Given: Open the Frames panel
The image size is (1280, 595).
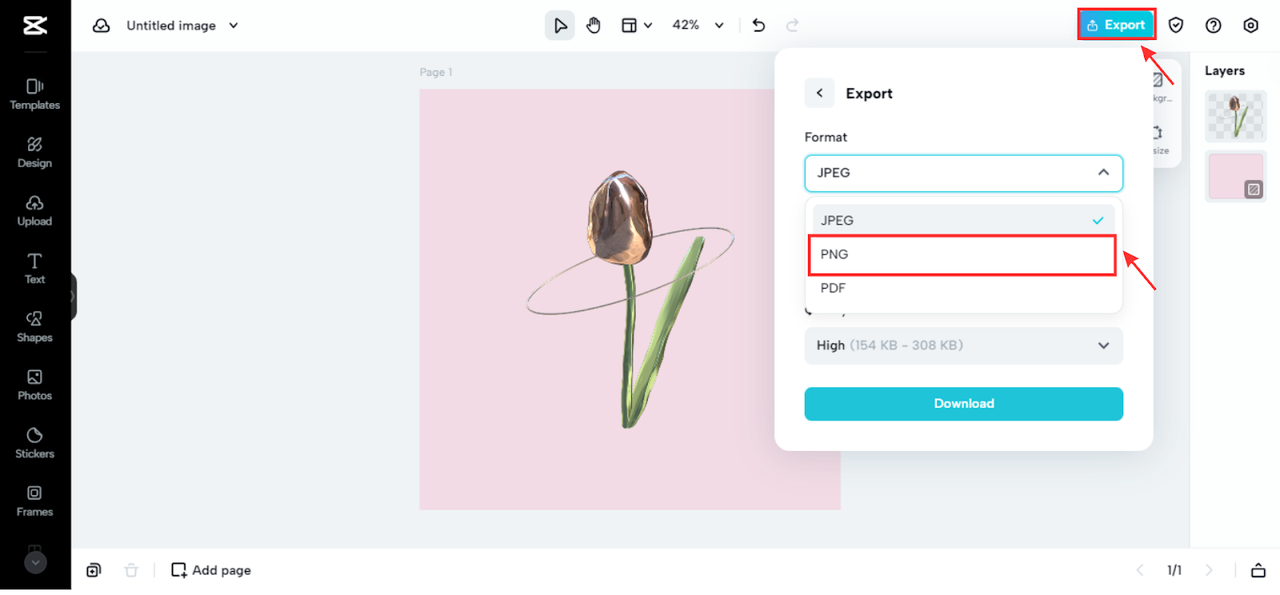Looking at the screenshot, I should pyautogui.click(x=35, y=500).
